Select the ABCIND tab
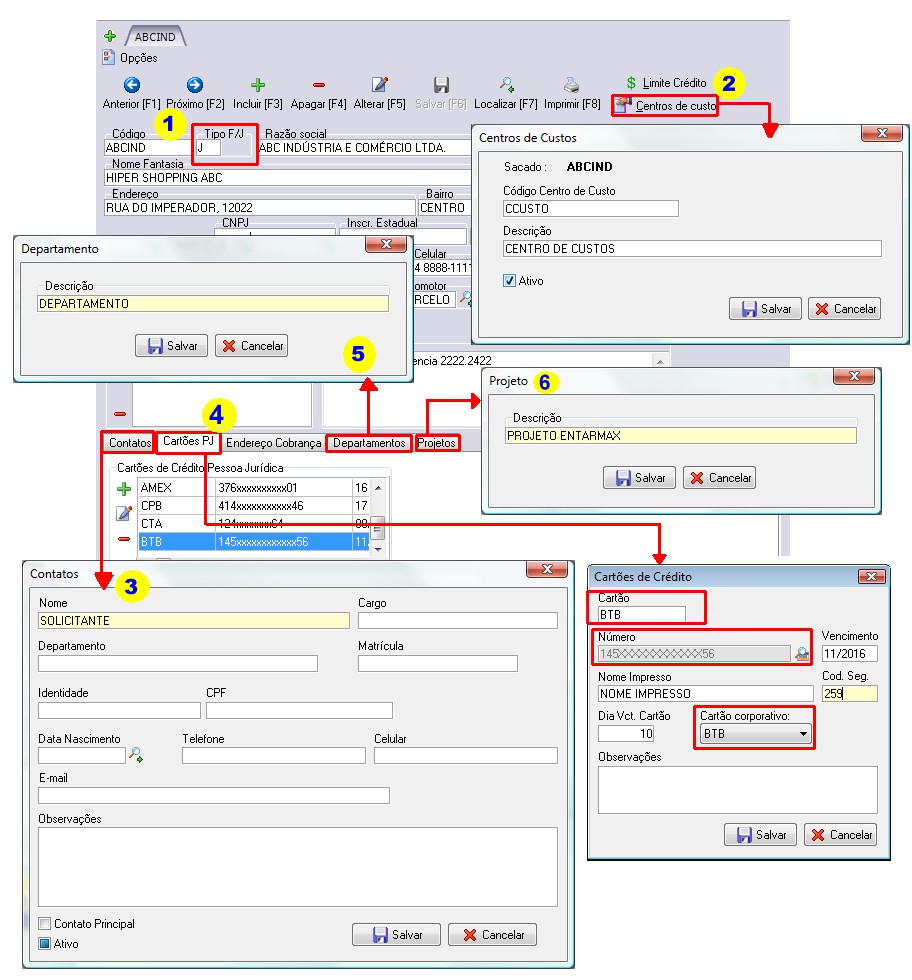The height and width of the screenshot is (980, 912). tap(155, 37)
